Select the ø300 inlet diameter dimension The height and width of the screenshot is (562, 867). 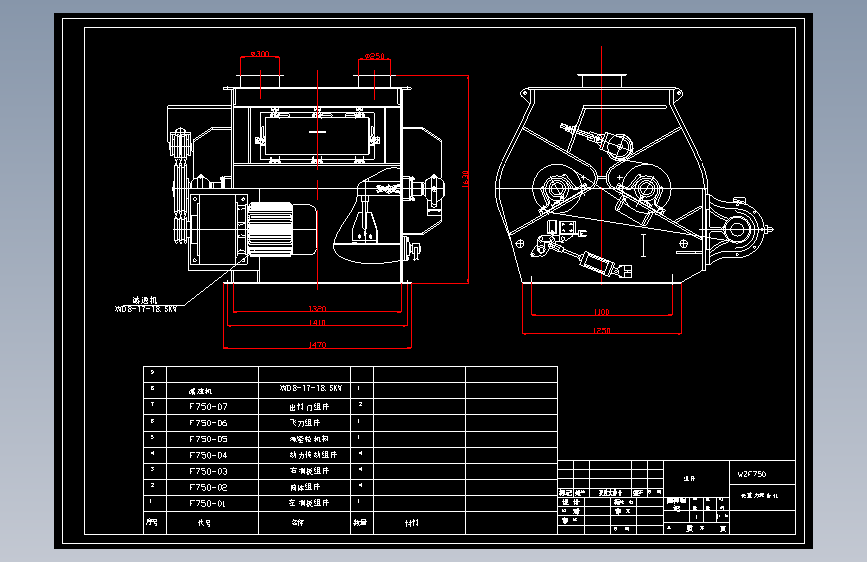[260, 54]
